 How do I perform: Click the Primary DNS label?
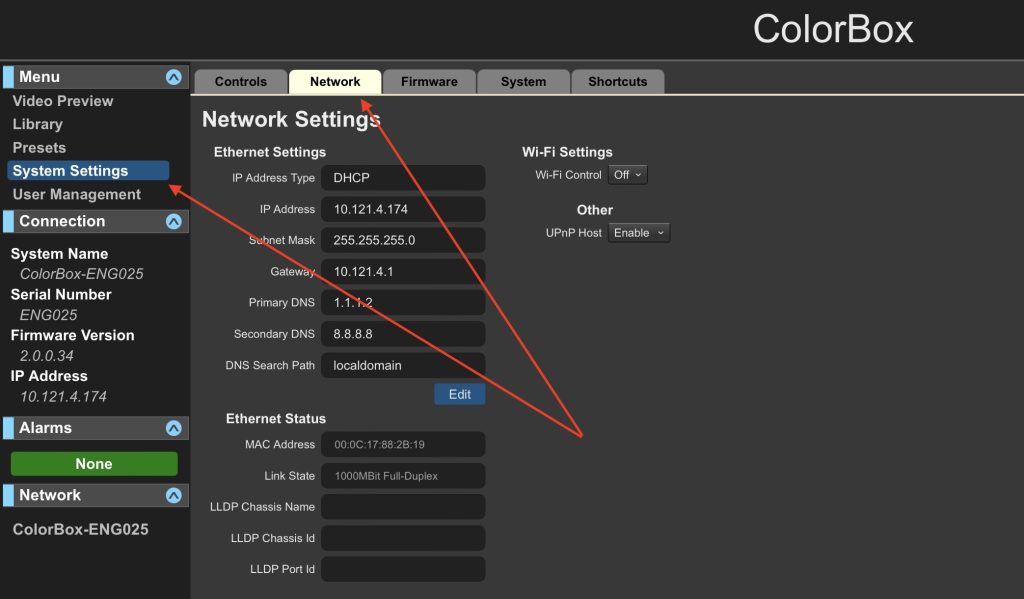(281, 302)
